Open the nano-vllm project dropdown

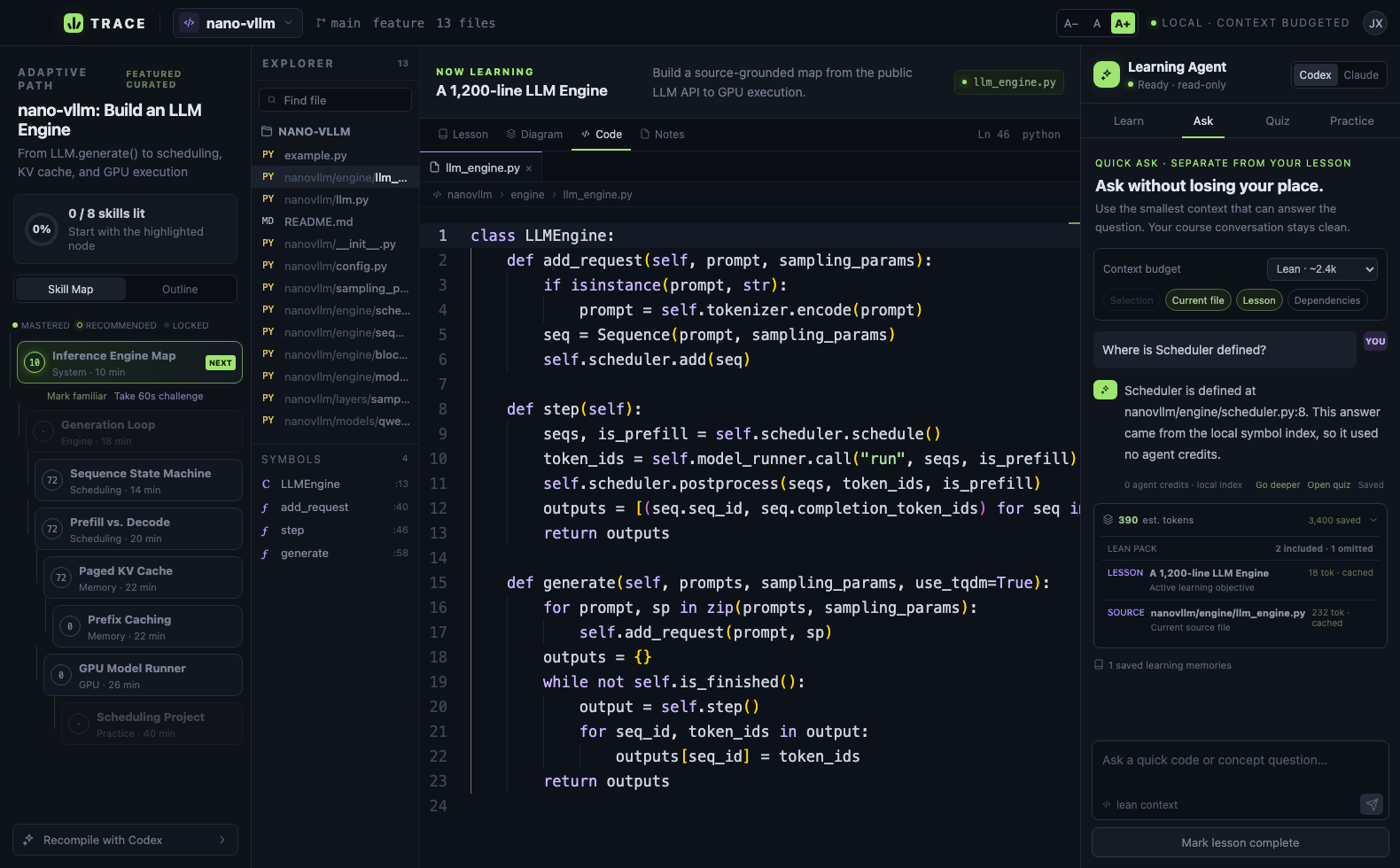click(237, 23)
